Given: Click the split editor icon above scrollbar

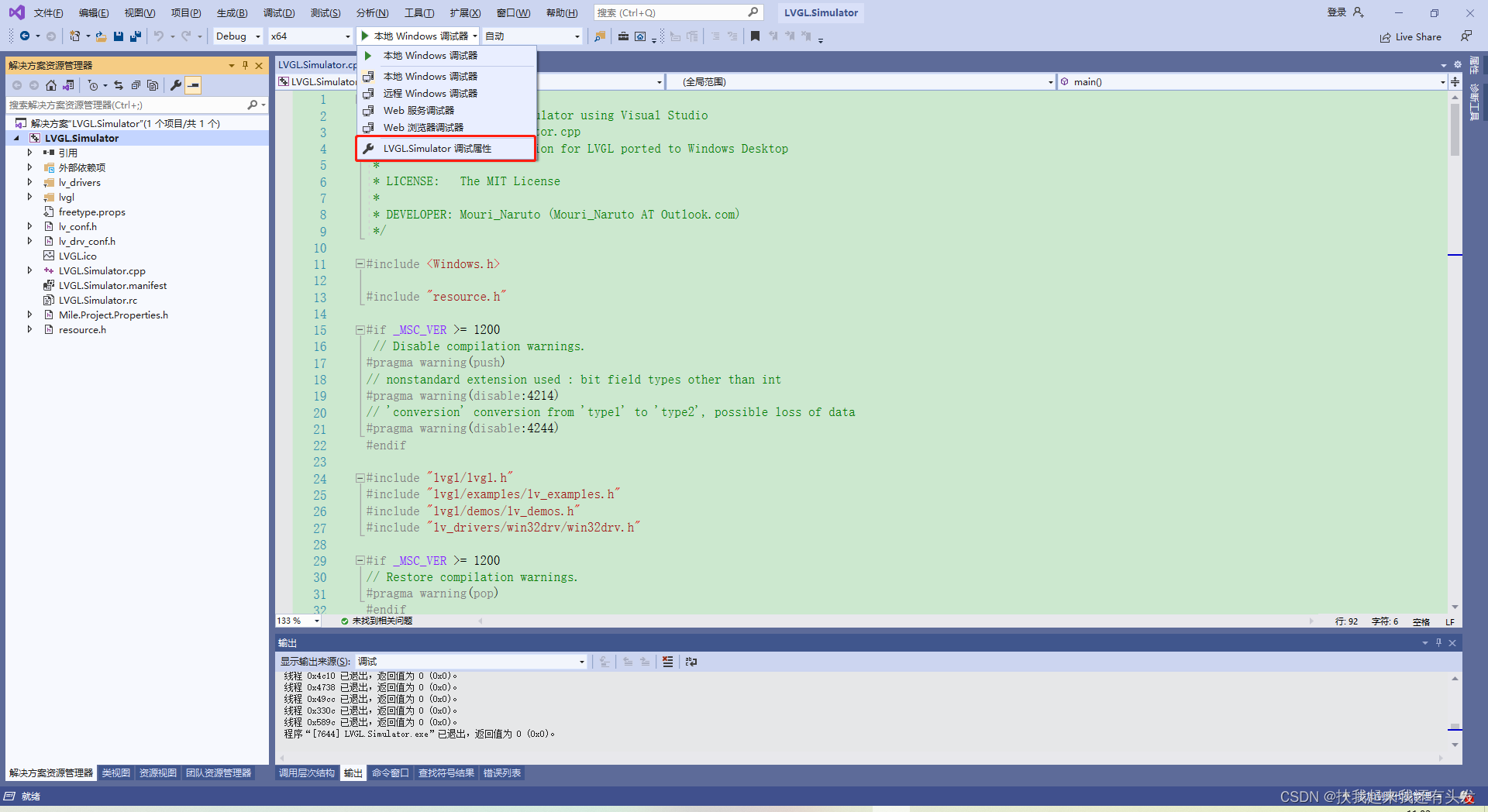Looking at the screenshot, I should 1455,81.
